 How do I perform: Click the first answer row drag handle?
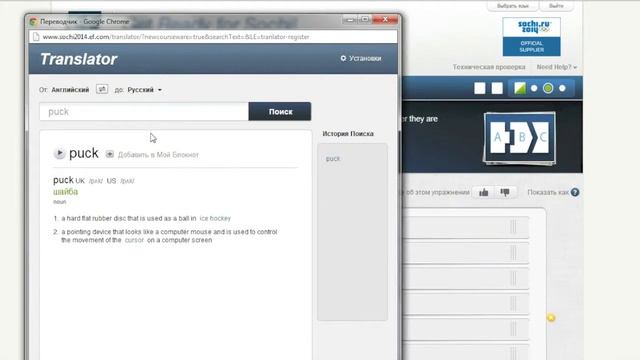pos(513,227)
